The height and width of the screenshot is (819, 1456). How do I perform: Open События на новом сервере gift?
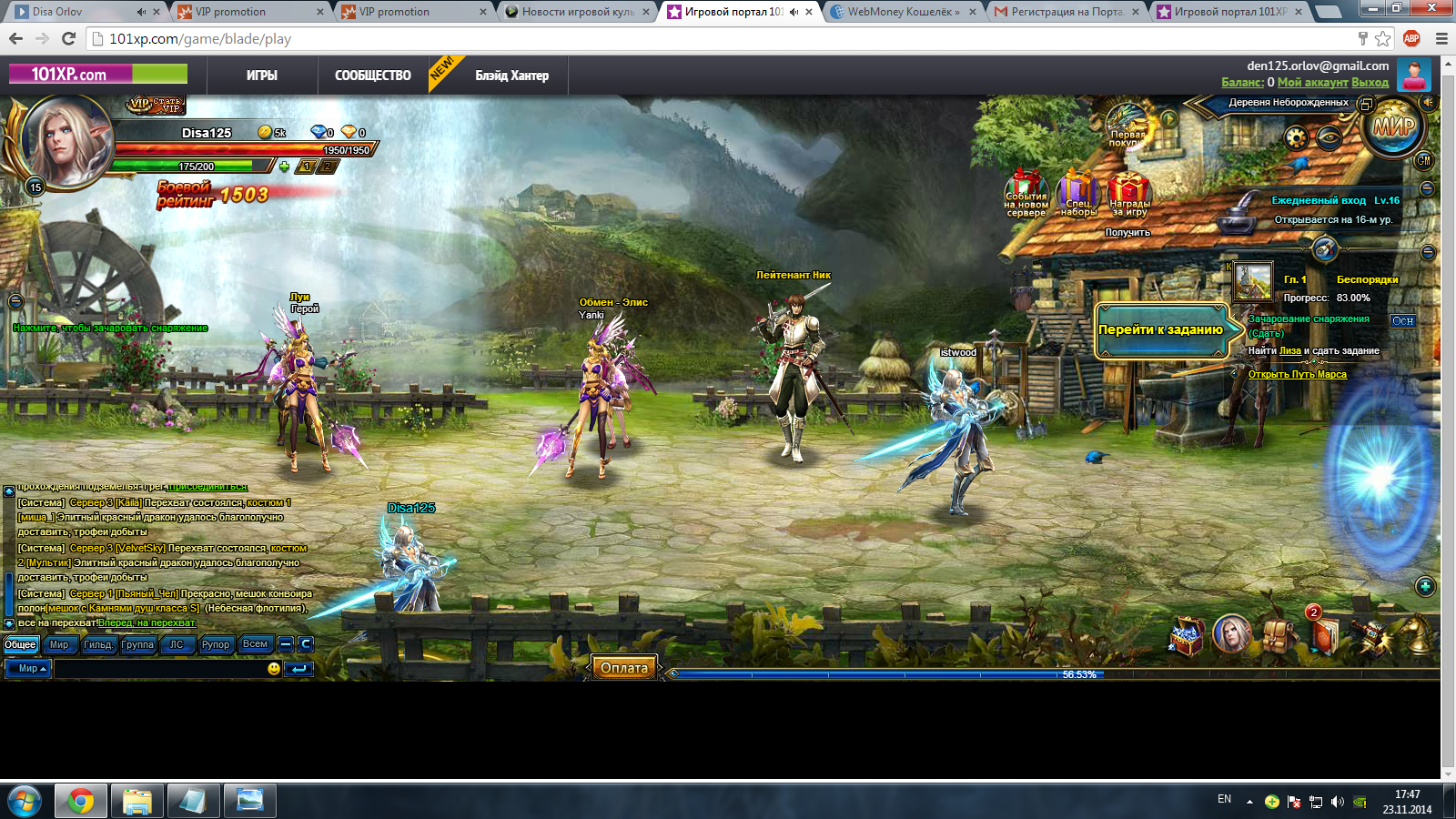[x=1026, y=193]
